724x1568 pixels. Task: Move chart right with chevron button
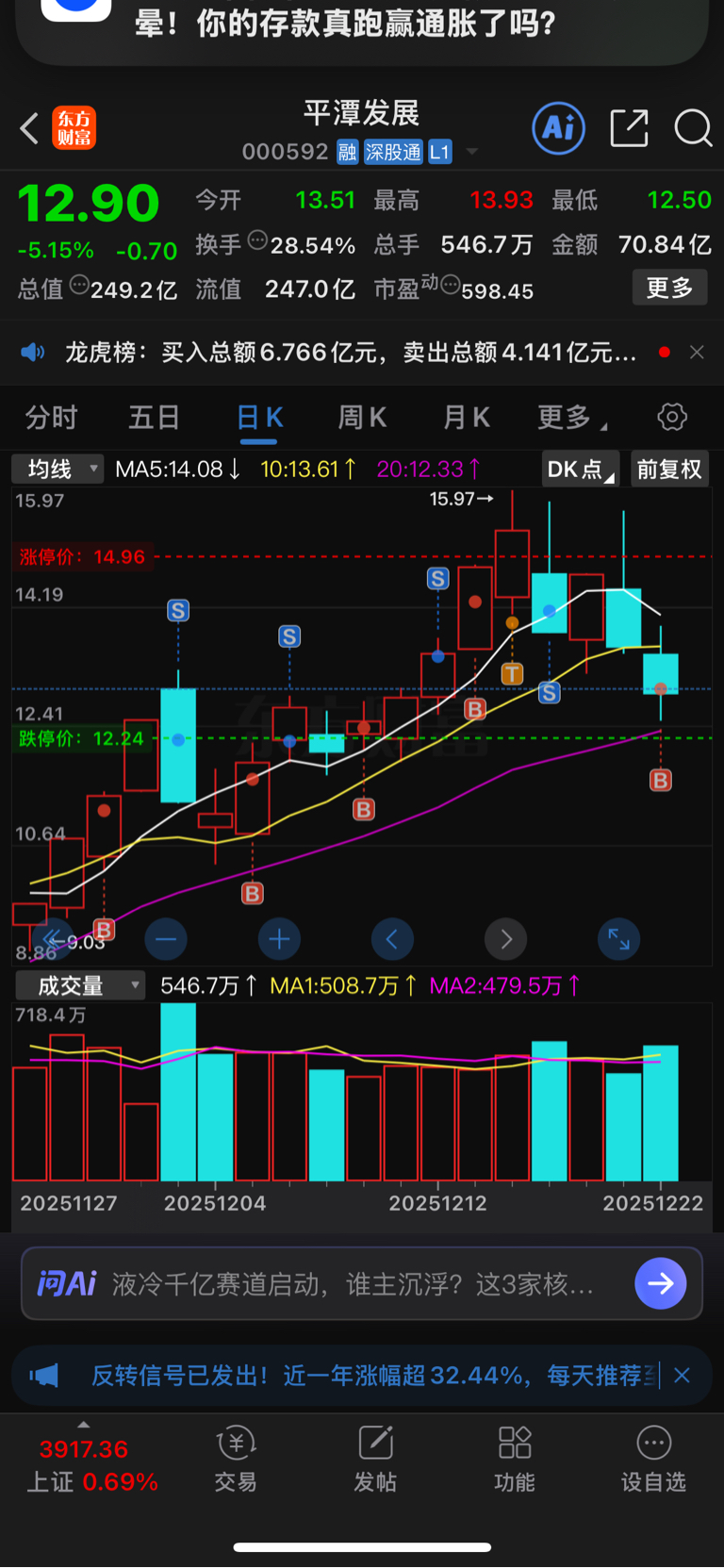[505, 939]
